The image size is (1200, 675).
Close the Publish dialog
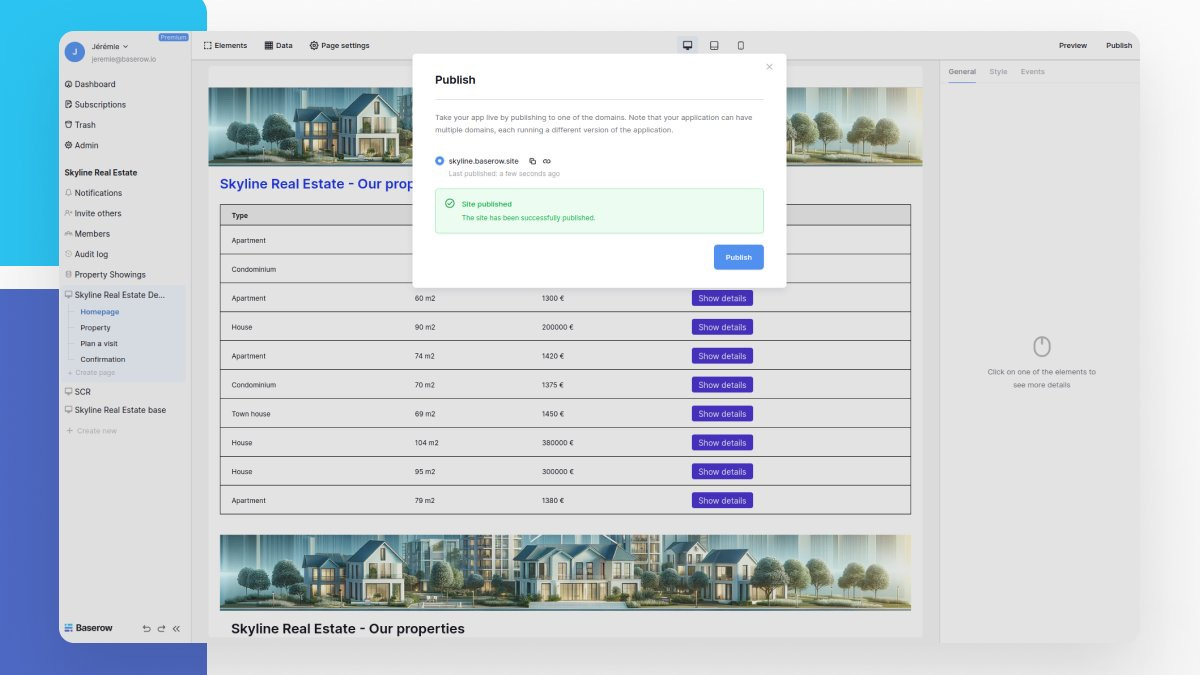click(769, 67)
